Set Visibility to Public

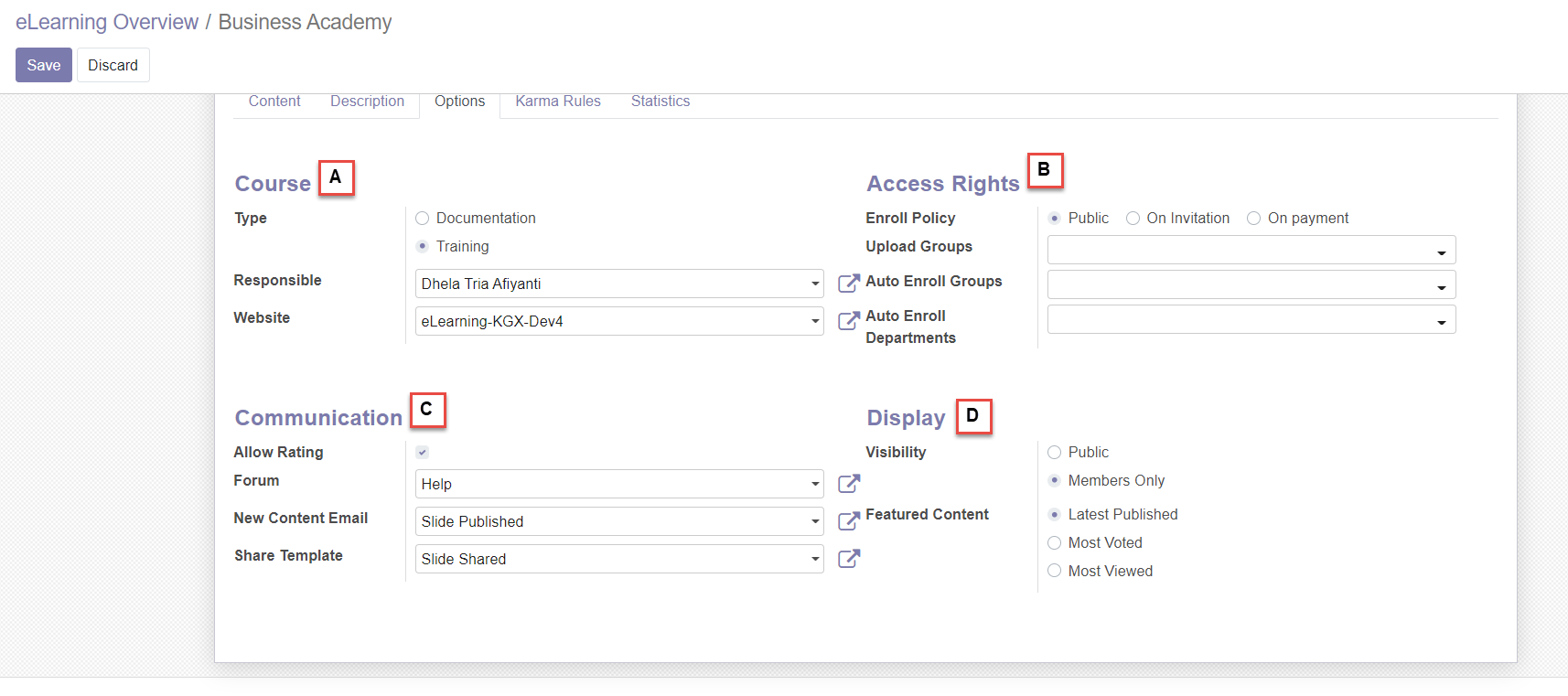point(1055,452)
